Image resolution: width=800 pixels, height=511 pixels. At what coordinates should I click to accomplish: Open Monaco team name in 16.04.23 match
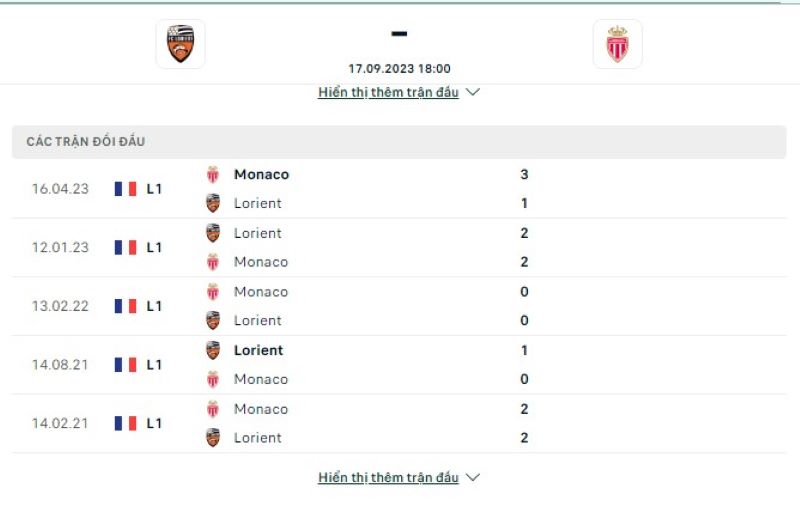[x=261, y=174]
